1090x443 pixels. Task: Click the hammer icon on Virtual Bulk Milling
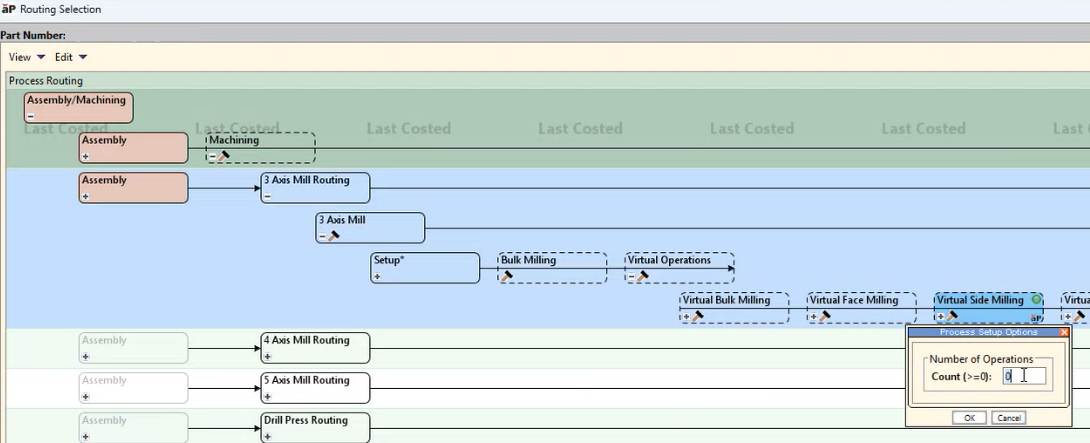pos(698,316)
